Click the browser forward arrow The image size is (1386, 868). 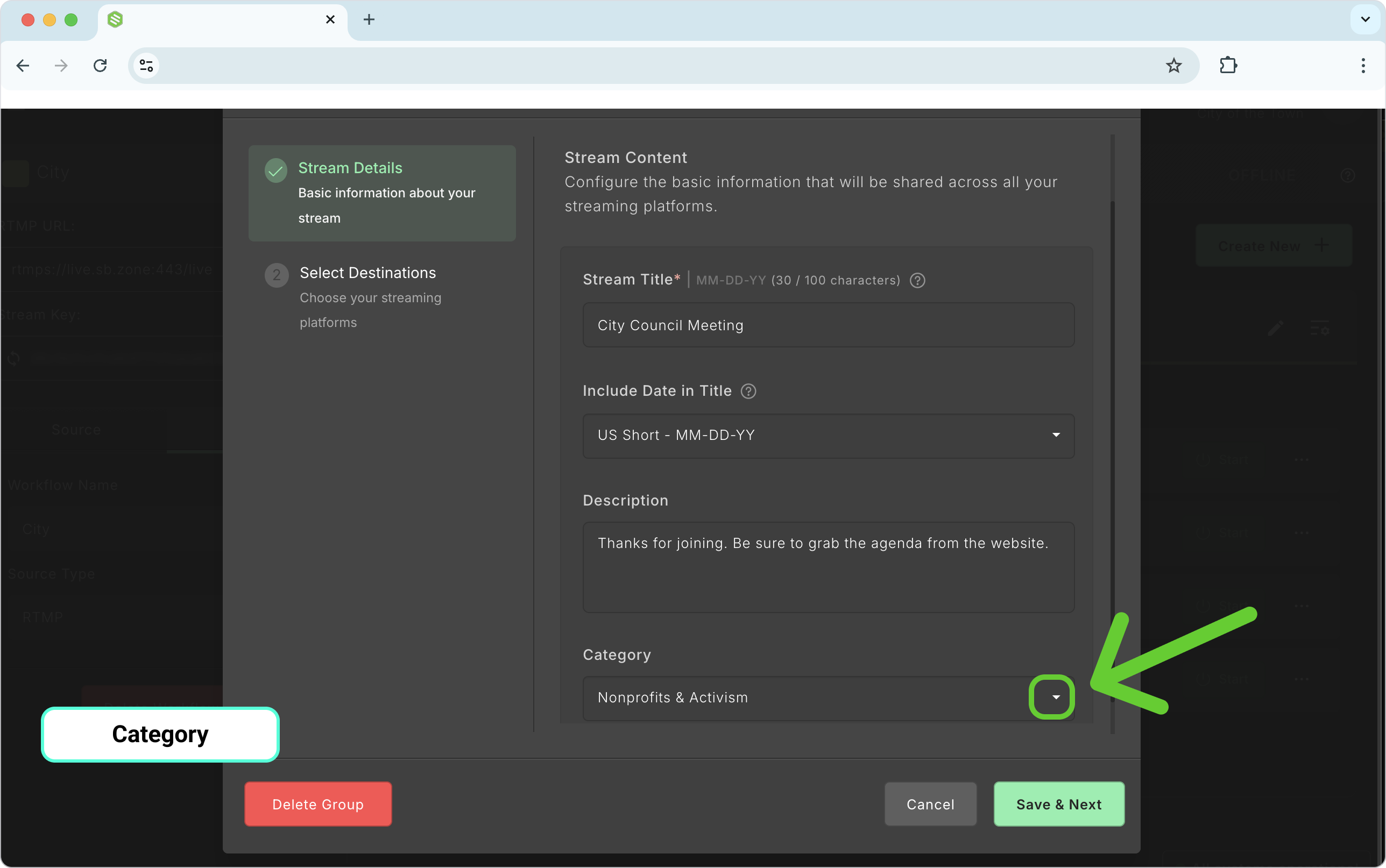pyautogui.click(x=61, y=66)
